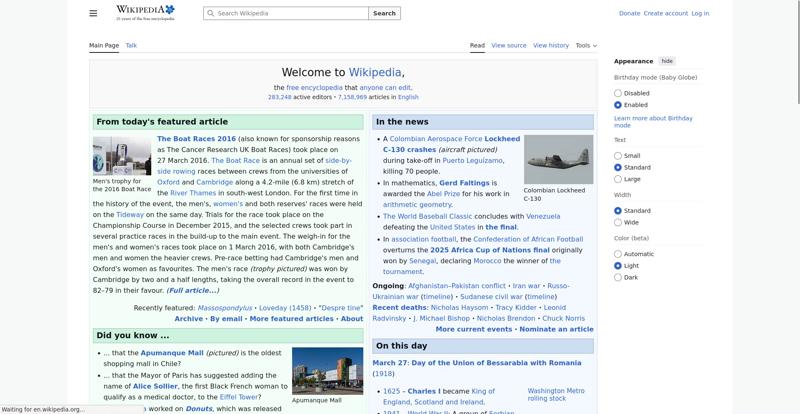800x414 pixels.
Task: Select the Disabled birthday mode option
Action: (x=618, y=93)
